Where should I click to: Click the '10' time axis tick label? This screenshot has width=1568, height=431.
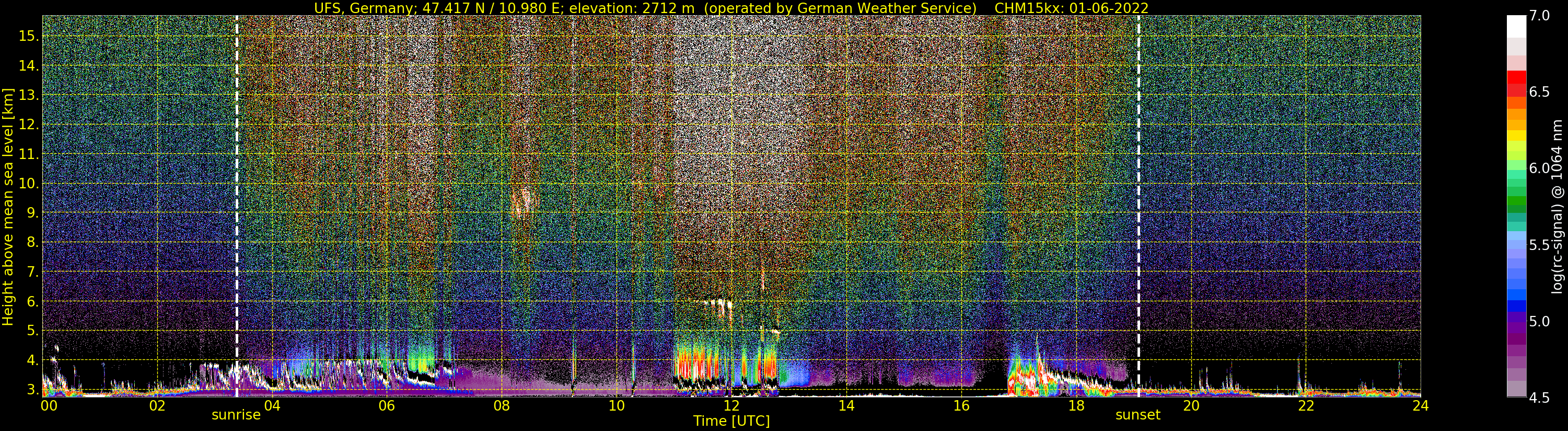click(617, 406)
